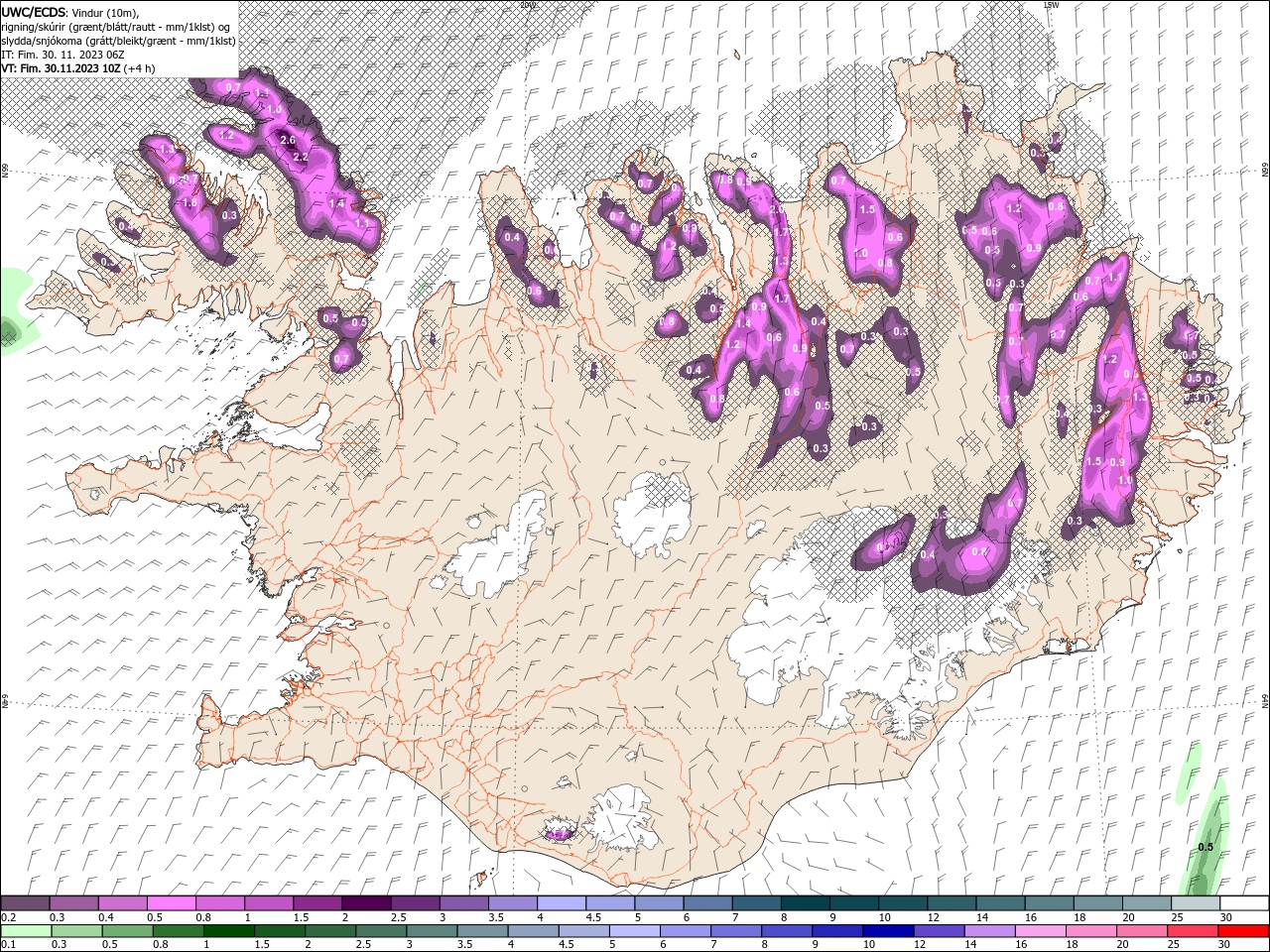Pick the upper-row swatch starting at 0.3
This screenshot has height=952, width=1270.
point(73,903)
